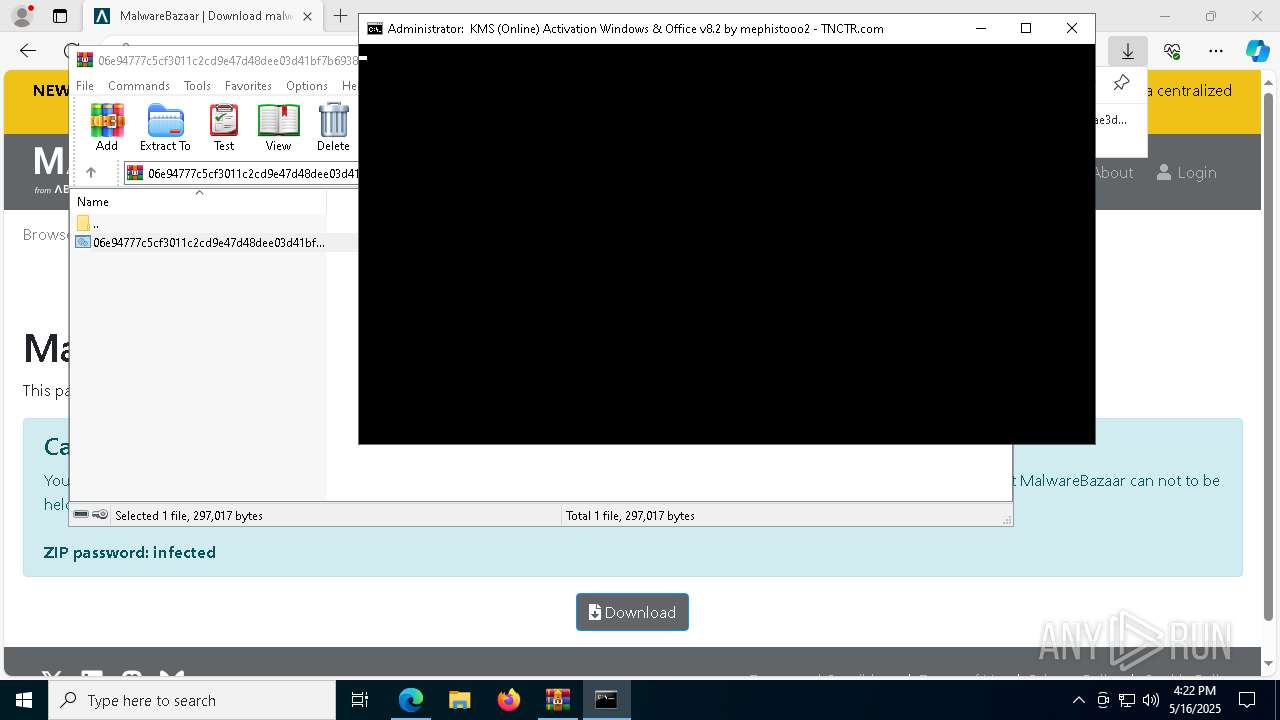Open the Login link on MalwareBazaar
Image resolution: width=1280 pixels, height=720 pixels.
click(1187, 173)
